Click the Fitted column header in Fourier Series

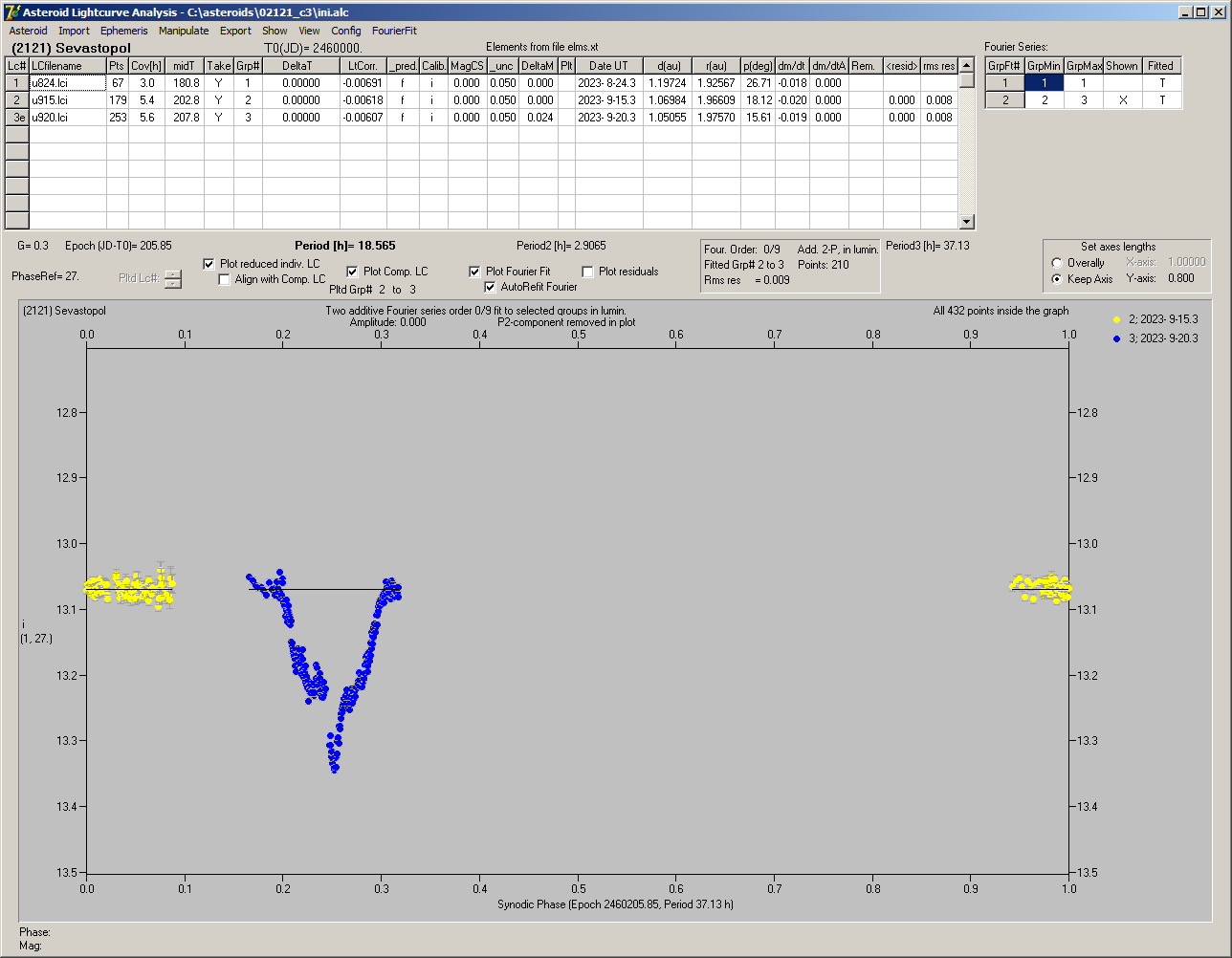[1161, 66]
